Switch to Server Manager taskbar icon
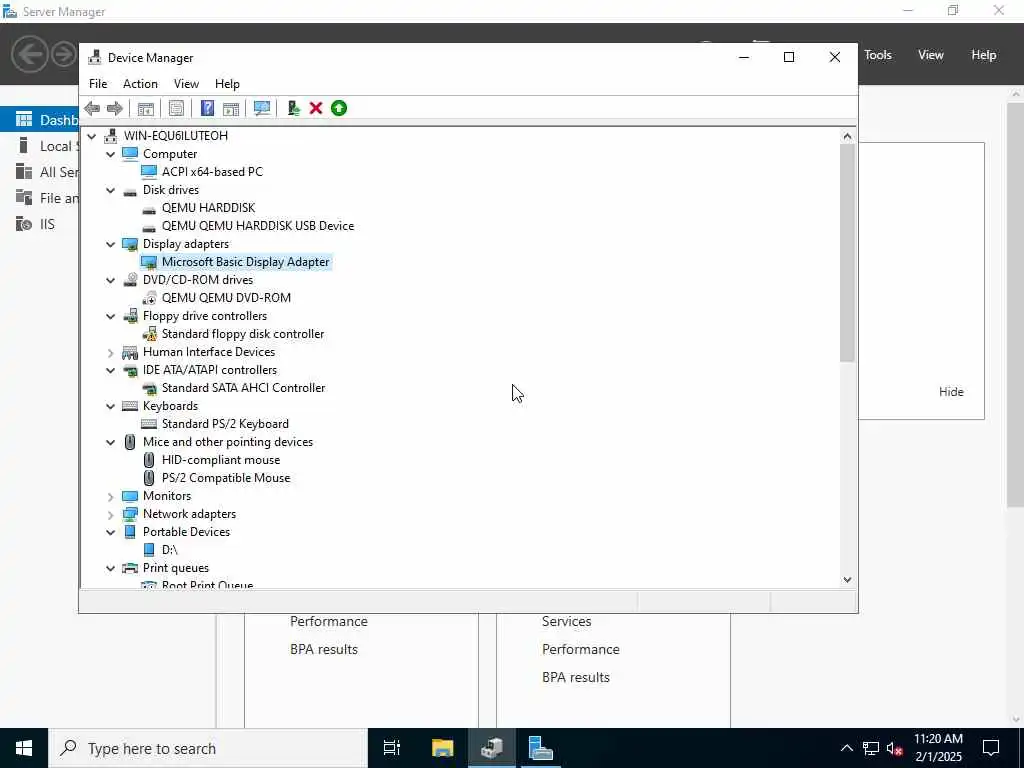The image size is (1024, 768). pyautogui.click(x=541, y=748)
